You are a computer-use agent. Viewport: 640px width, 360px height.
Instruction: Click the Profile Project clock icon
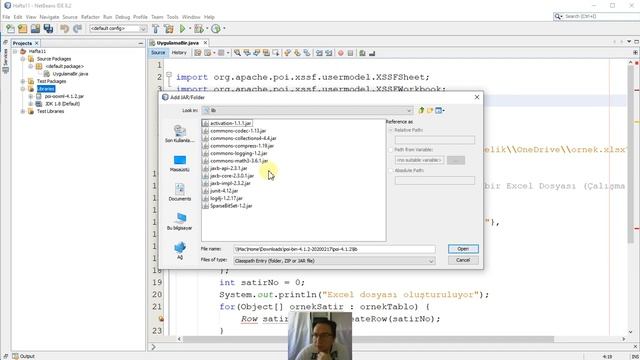tap(216, 29)
